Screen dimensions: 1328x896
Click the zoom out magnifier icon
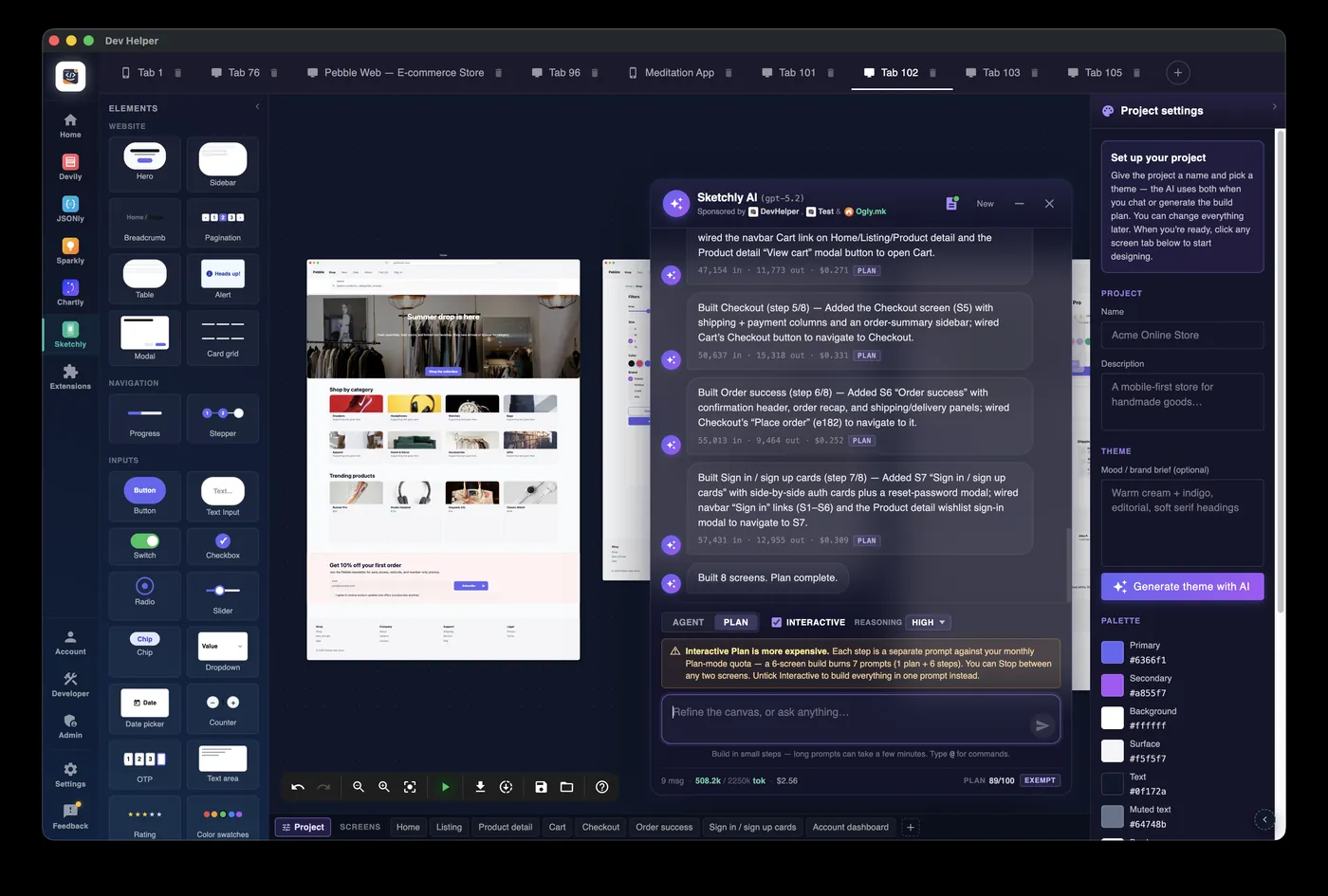click(x=359, y=787)
